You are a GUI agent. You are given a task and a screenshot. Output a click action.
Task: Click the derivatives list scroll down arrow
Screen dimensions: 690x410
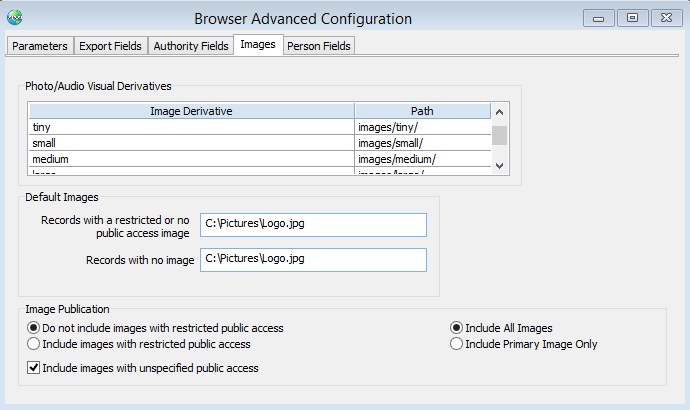499,166
